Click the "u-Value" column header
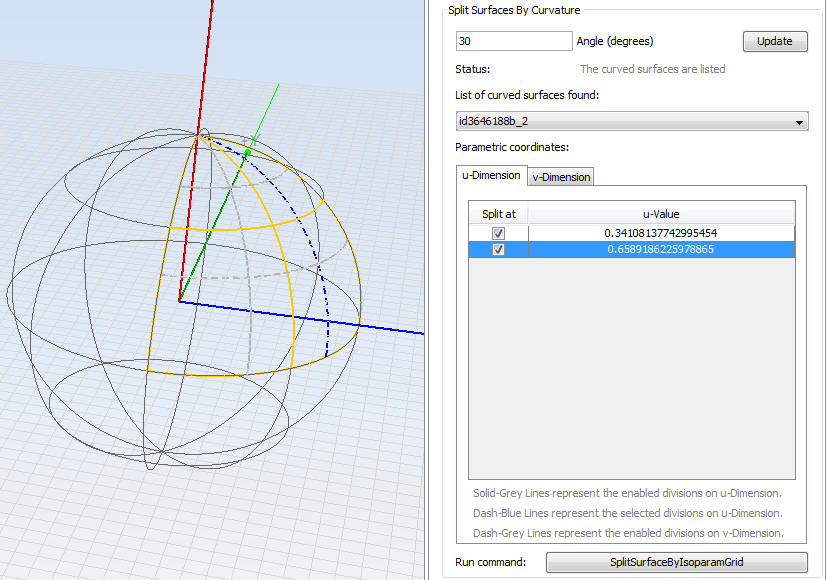 pos(660,214)
